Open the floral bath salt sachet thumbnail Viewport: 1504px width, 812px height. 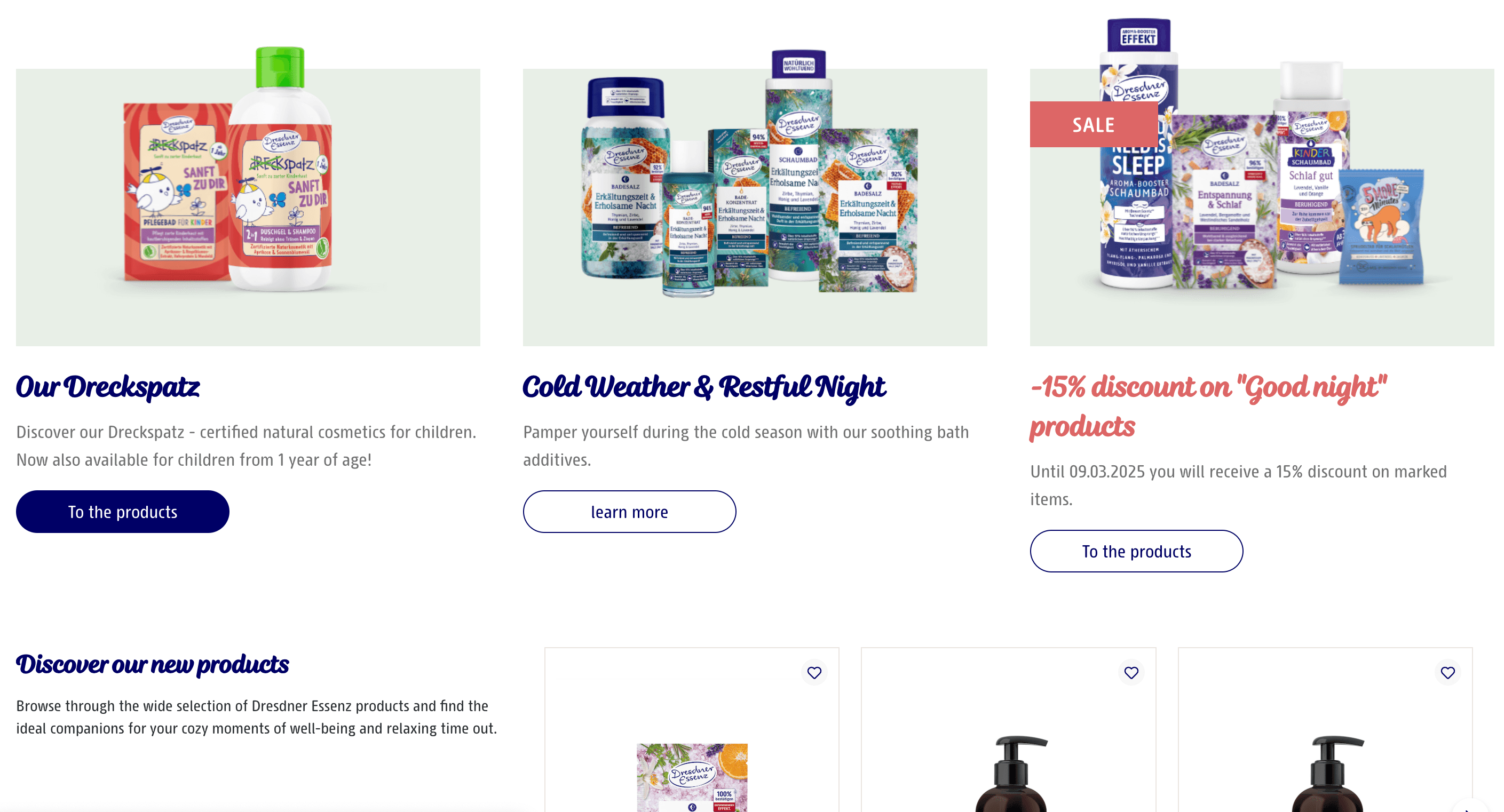pos(692,777)
